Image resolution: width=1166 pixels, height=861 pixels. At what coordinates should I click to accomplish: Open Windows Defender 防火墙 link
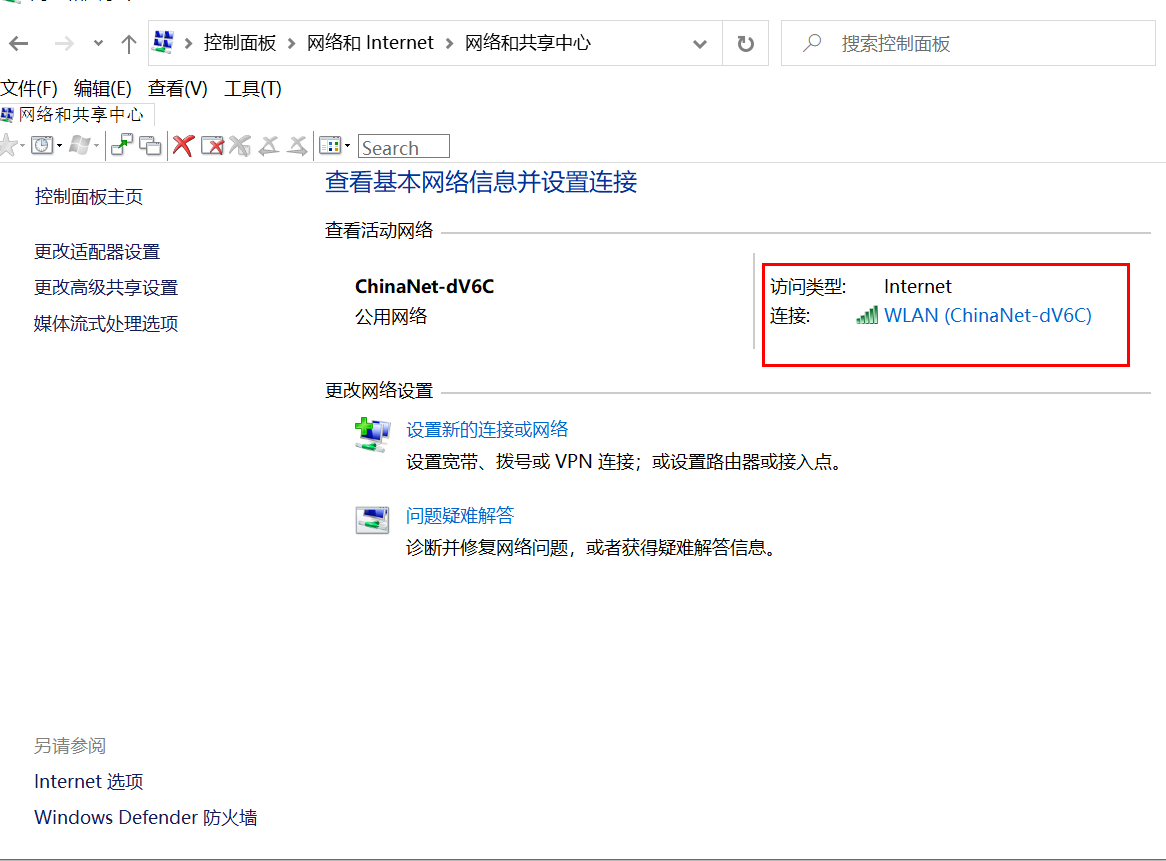click(146, 818)
